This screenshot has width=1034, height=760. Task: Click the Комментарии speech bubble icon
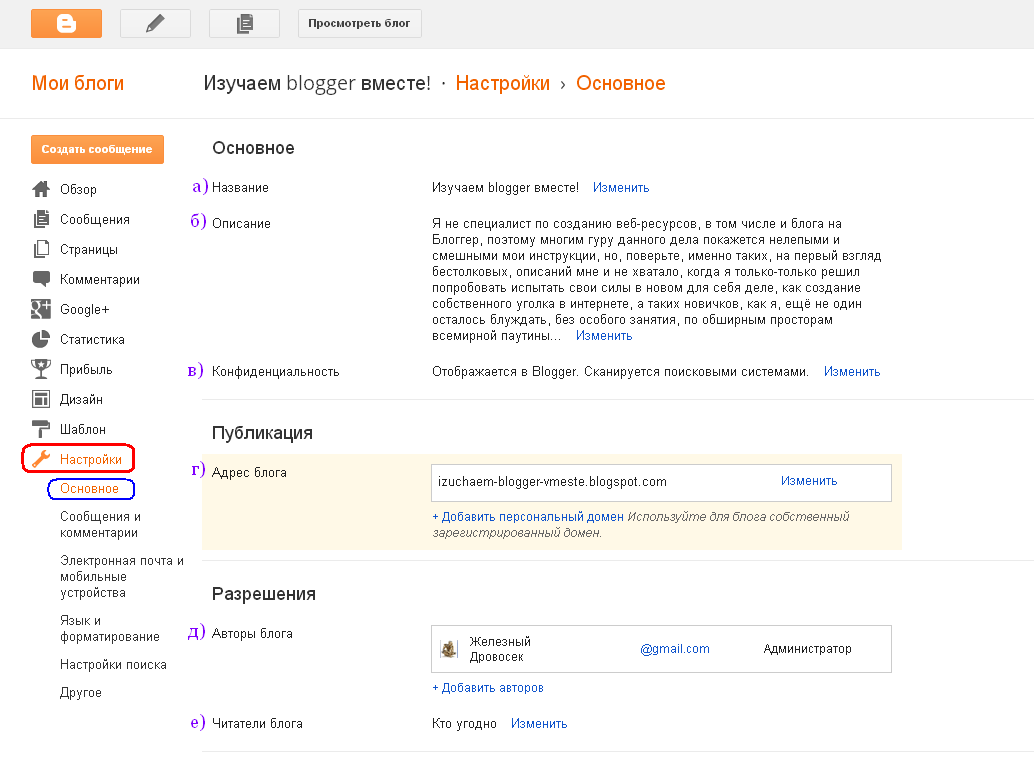41,279
